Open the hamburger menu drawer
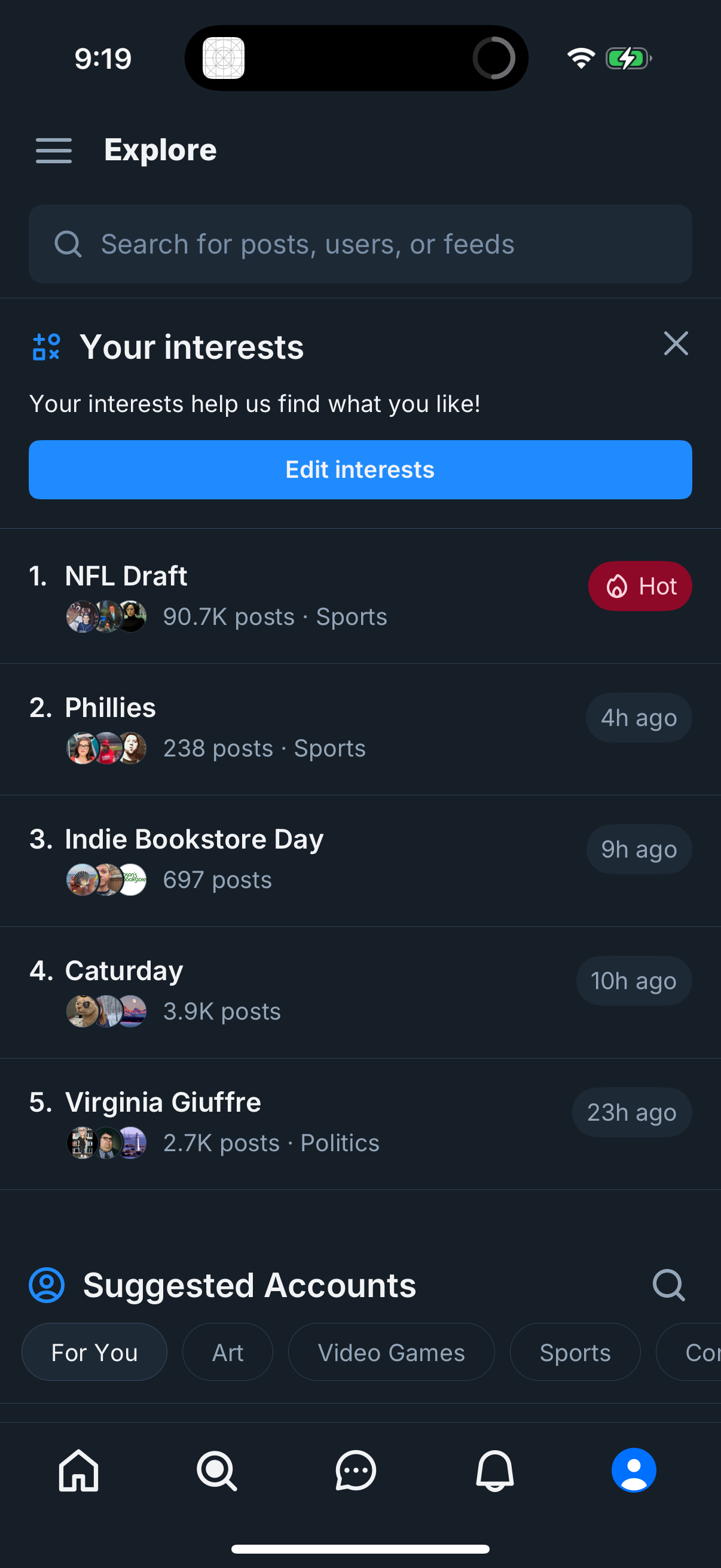 [54, 150]
